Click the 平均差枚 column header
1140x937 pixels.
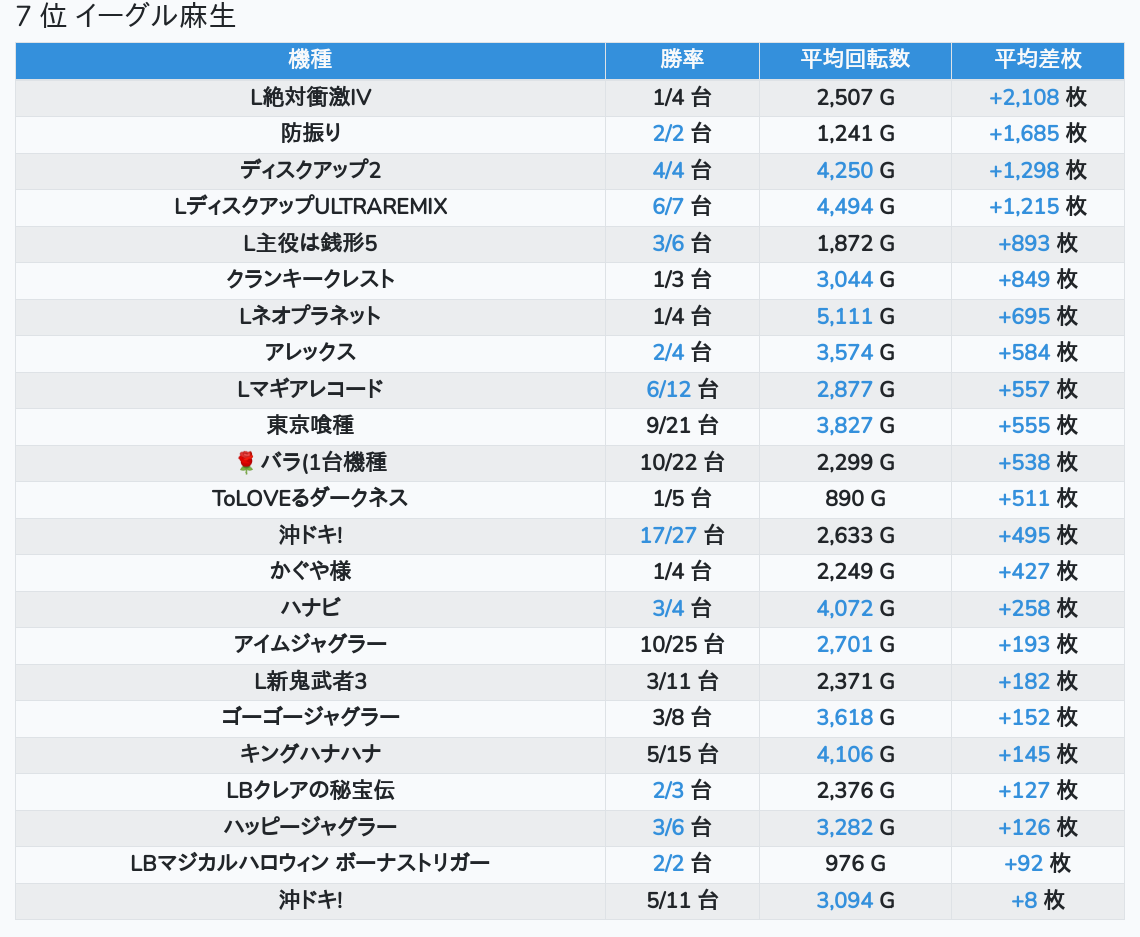click(1038, 60)
